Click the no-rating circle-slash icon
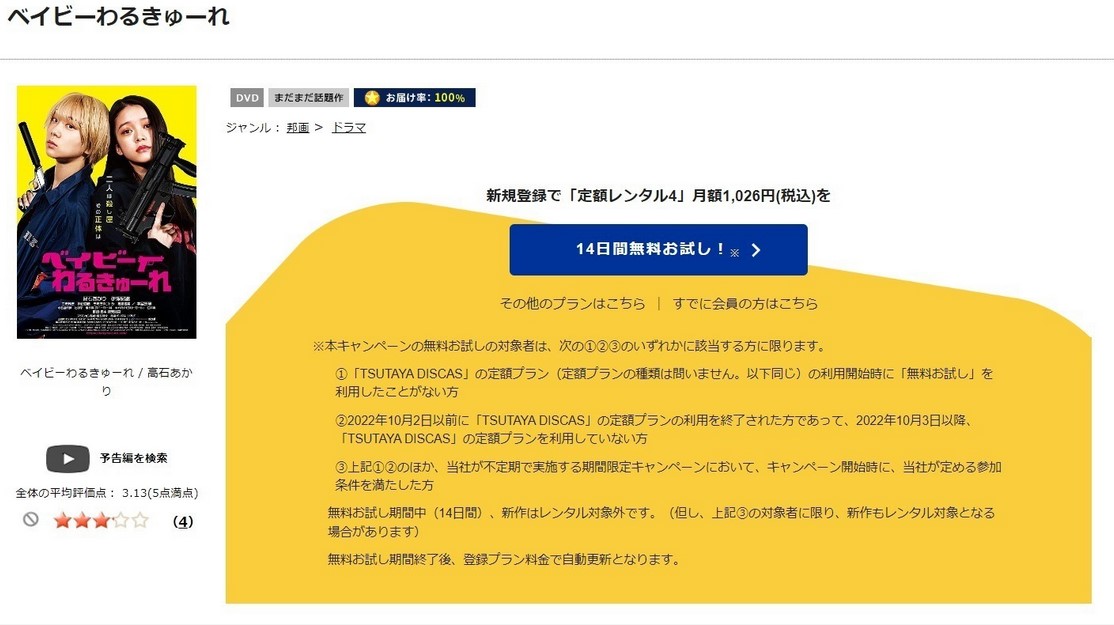Screen dimensions: 1114x625 click(x=31, y=519)
